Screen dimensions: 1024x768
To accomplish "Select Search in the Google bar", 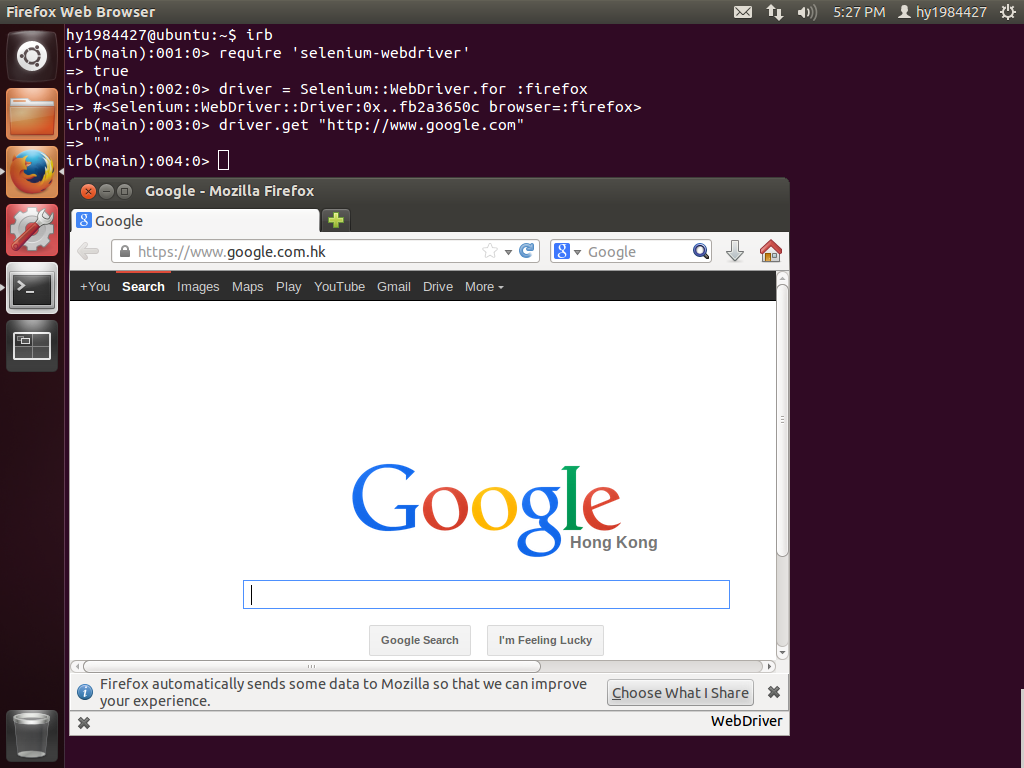I will 143,287.
